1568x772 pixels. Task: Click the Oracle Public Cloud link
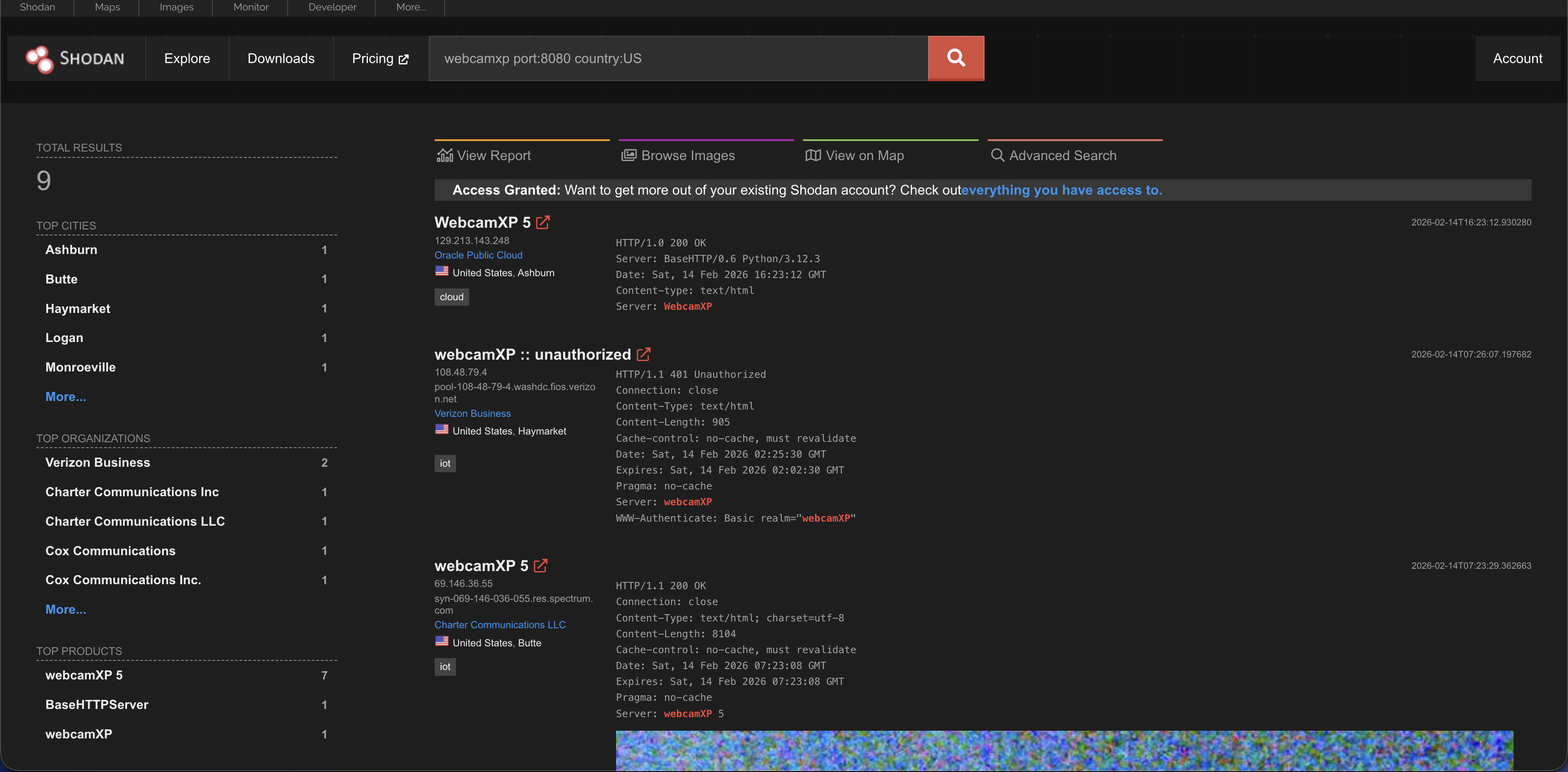click(479, 255)
